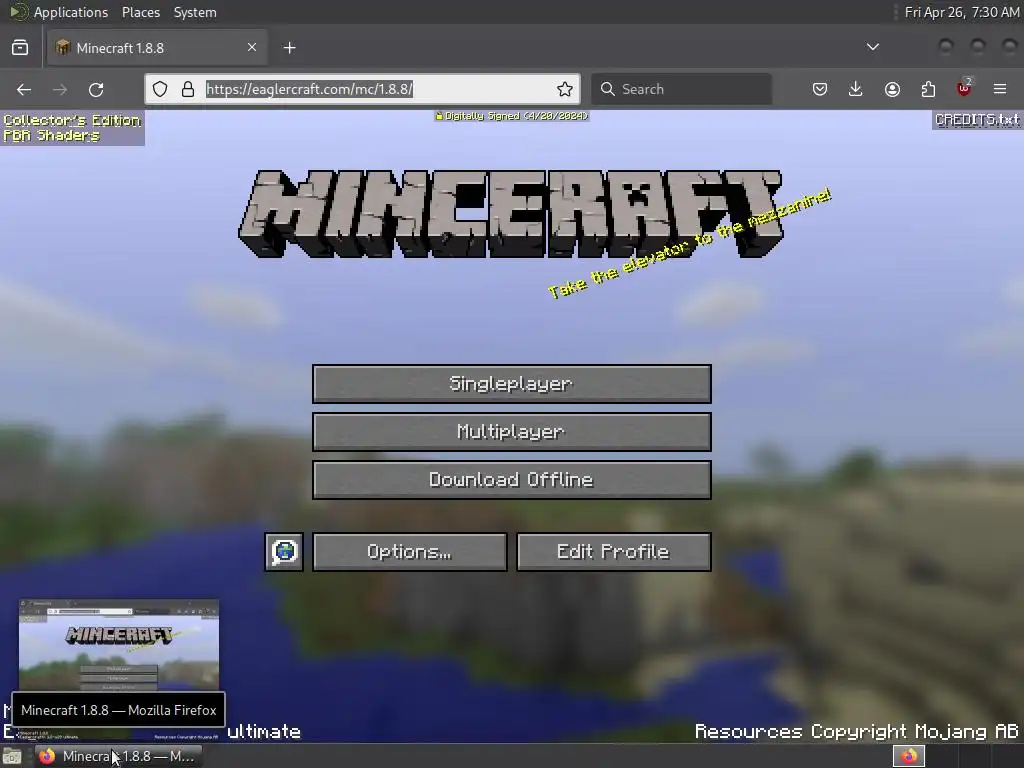The image size is (1024, 768).
Task: Reload the Minecraft page
Action: pos(96,89)
